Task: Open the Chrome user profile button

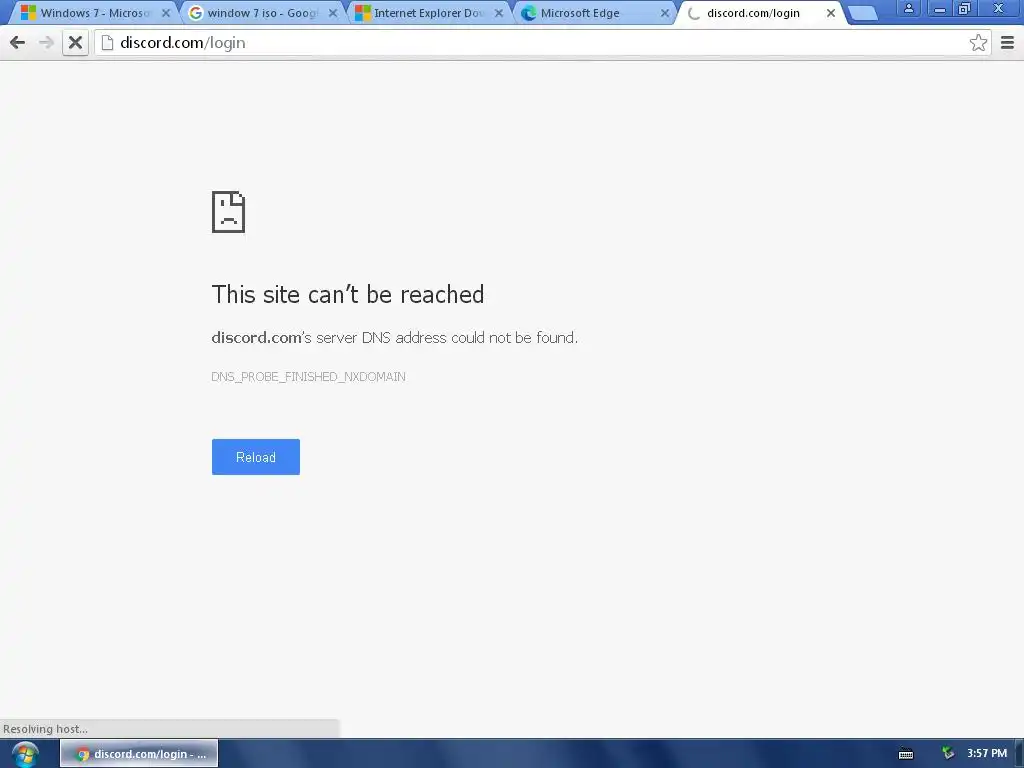Action: pyautogui.click(x=908, y=8)
